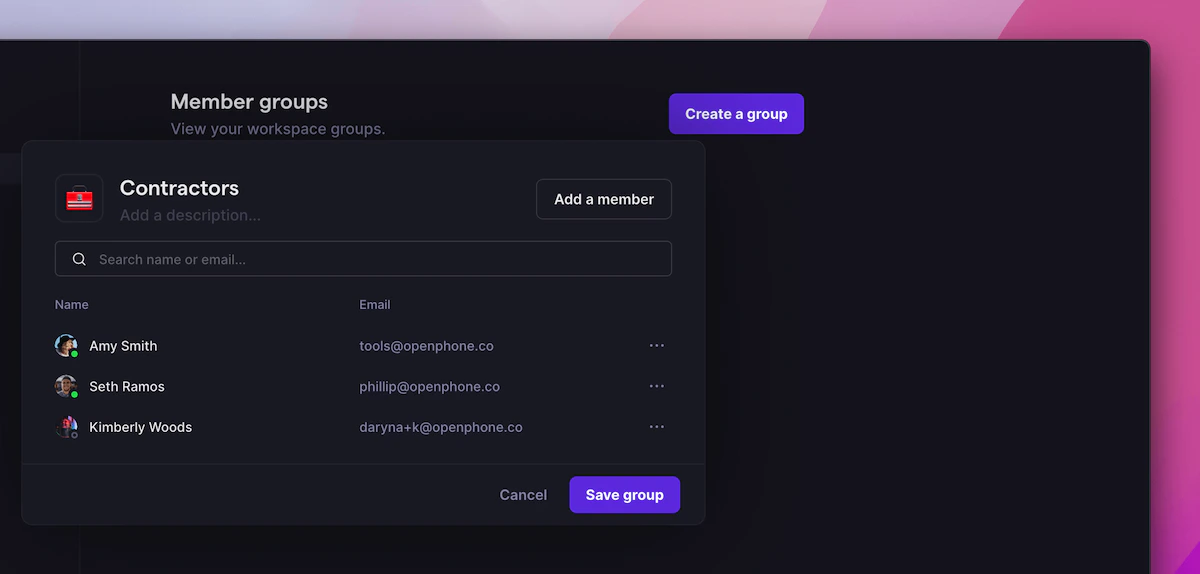The image size is (1200, 574).
Task: Click the red toolbox group icon
Action: 79,198
